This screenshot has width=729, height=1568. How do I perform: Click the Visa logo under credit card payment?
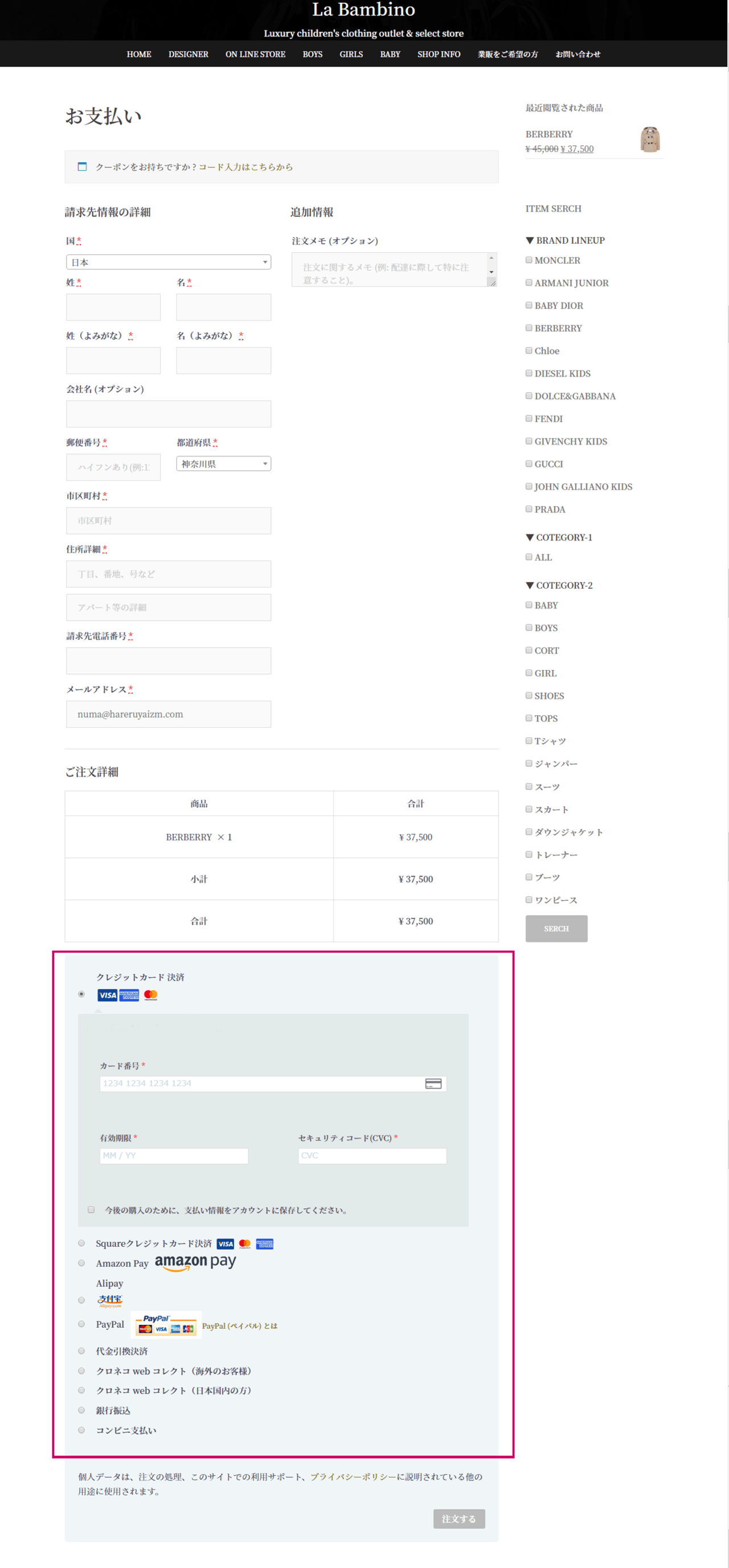tap(107, 995)
